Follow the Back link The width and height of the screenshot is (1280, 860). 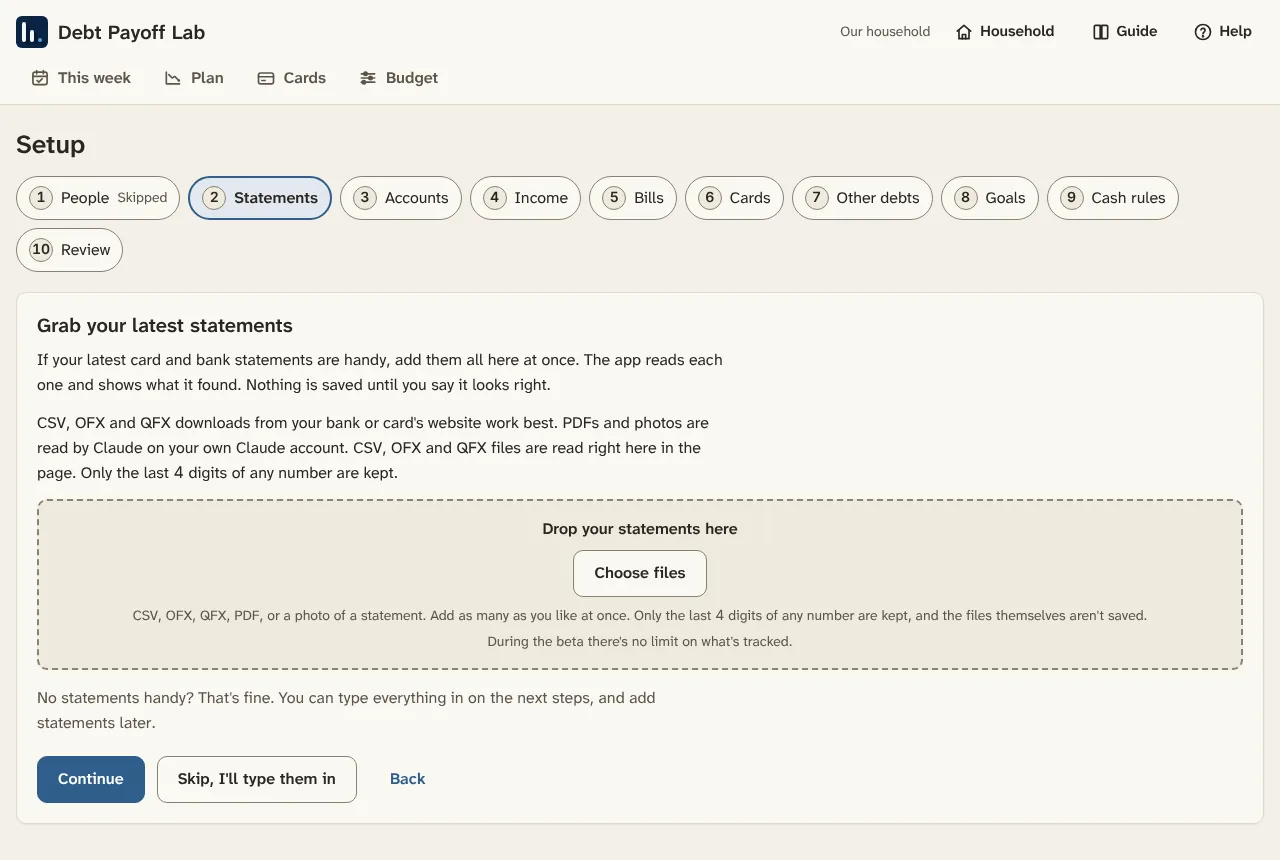407,779
